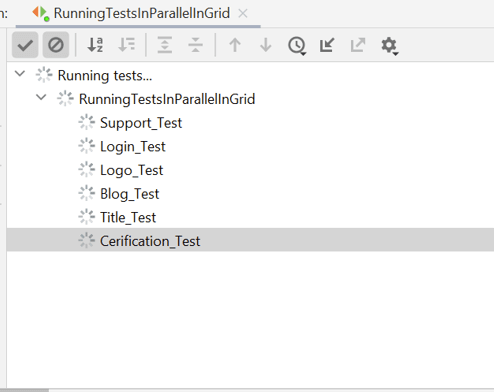Go to next failed test arrow
494x392 pixels.
(x=266, y=45)
